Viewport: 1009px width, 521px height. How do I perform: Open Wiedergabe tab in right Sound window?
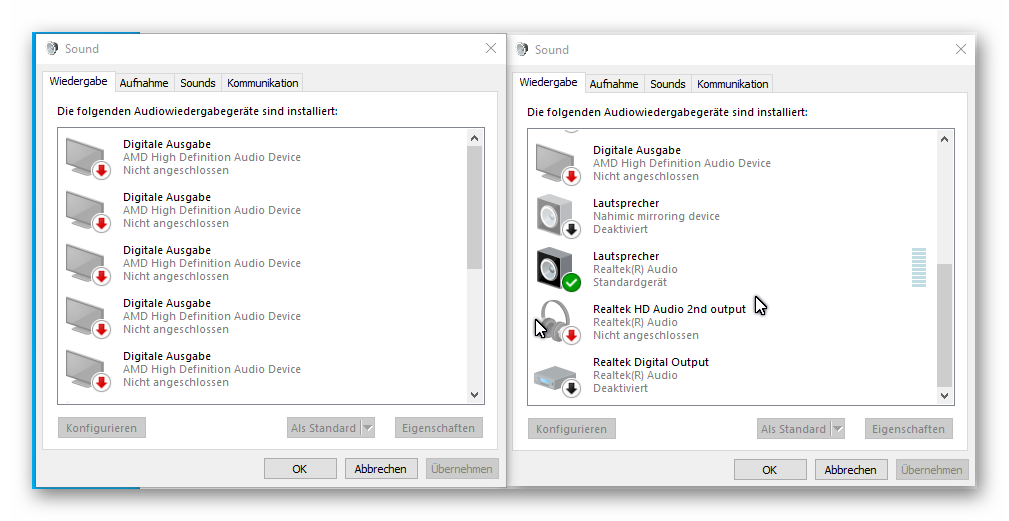548,82
